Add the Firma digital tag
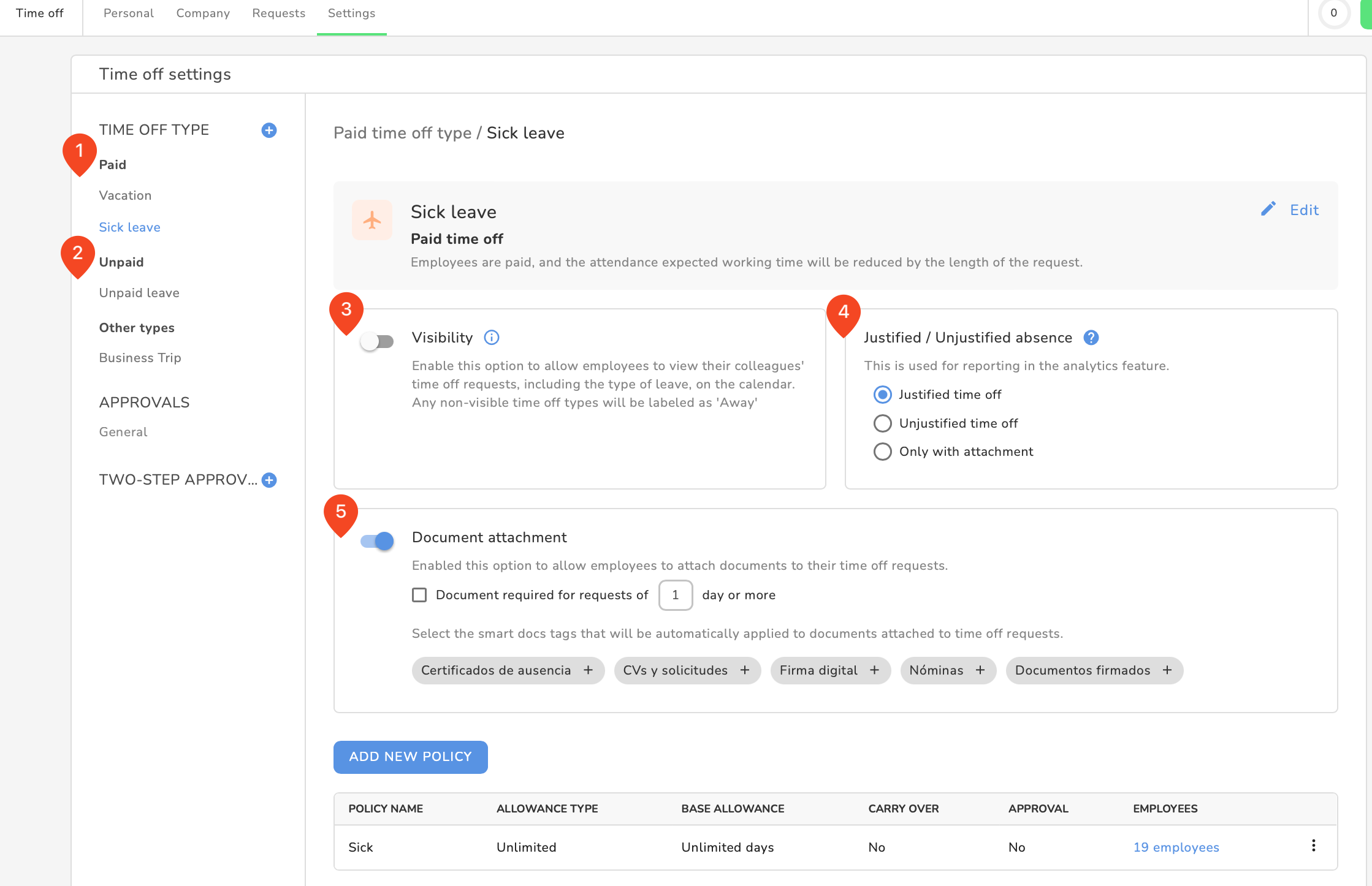The image size is (1372, 886). click(x=874, y=670)
